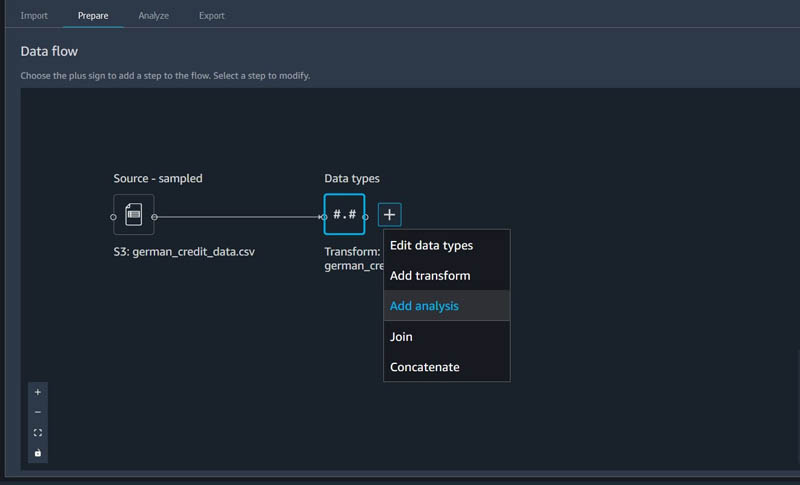Image resolution: width=800 pixels, height=485 pixels.
Task: Choose Add transform from menu
Action: tap(446, 276)
